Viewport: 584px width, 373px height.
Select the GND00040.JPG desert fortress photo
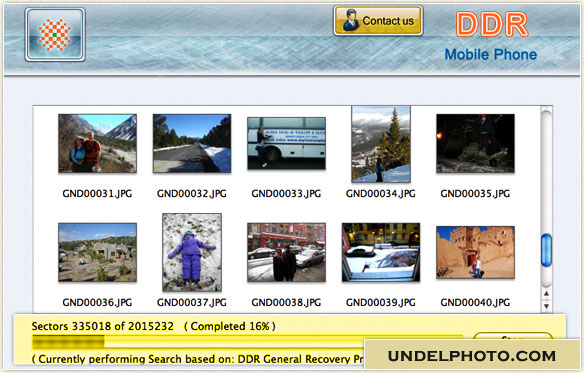tap(475, 252)
